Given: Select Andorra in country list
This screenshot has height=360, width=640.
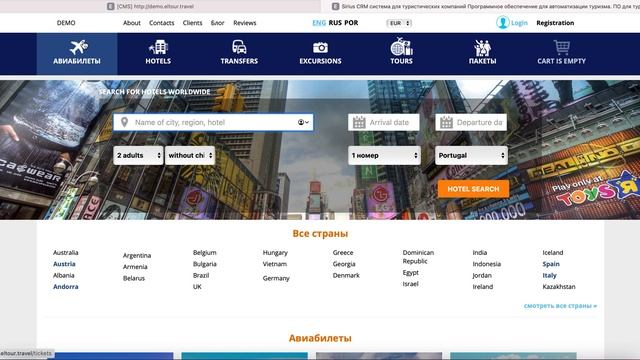Looking at the screenshot, I should coord(66,287).
